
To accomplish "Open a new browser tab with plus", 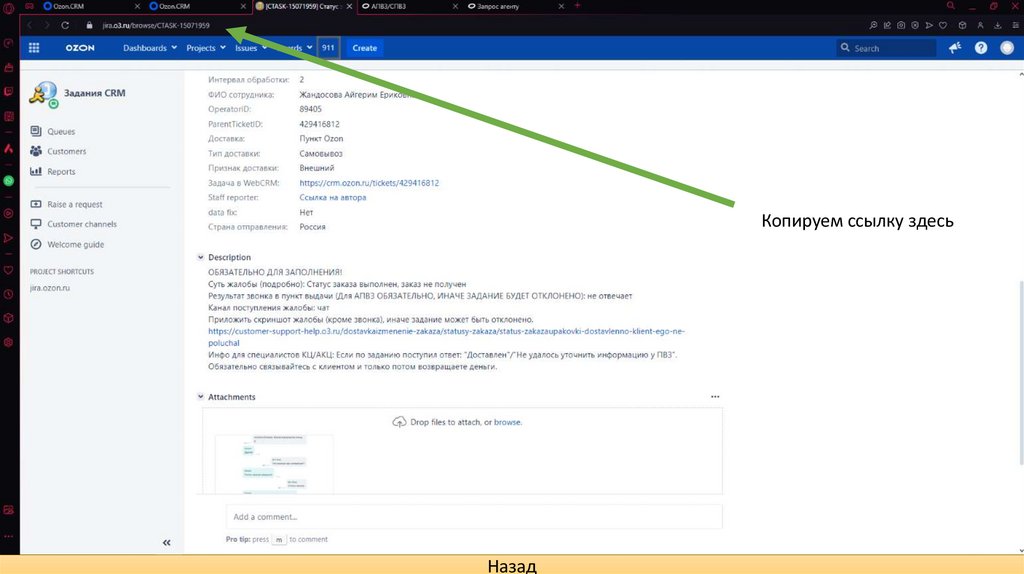I will (x=577, y=5).
